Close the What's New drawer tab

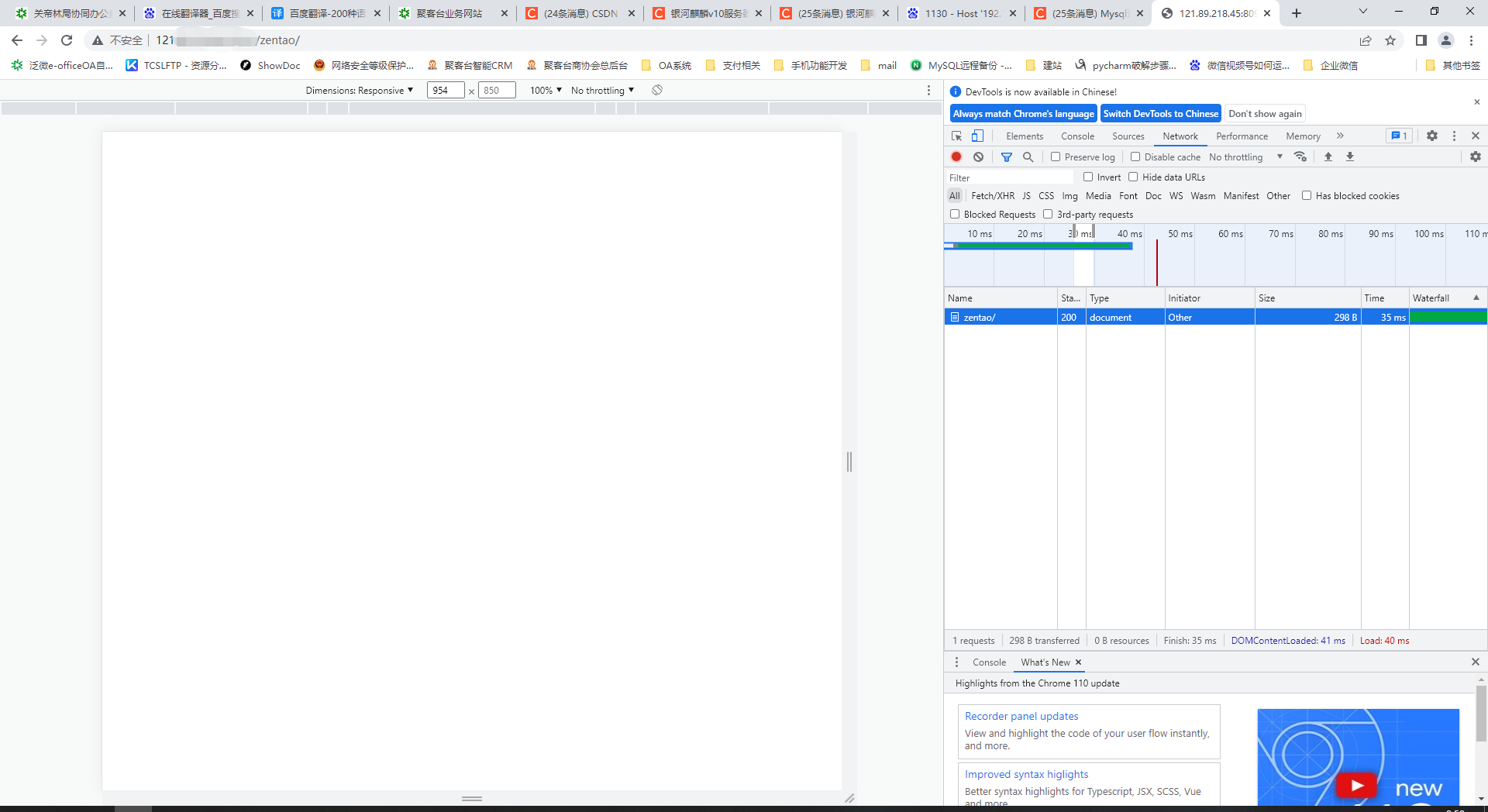[1078, 662]
